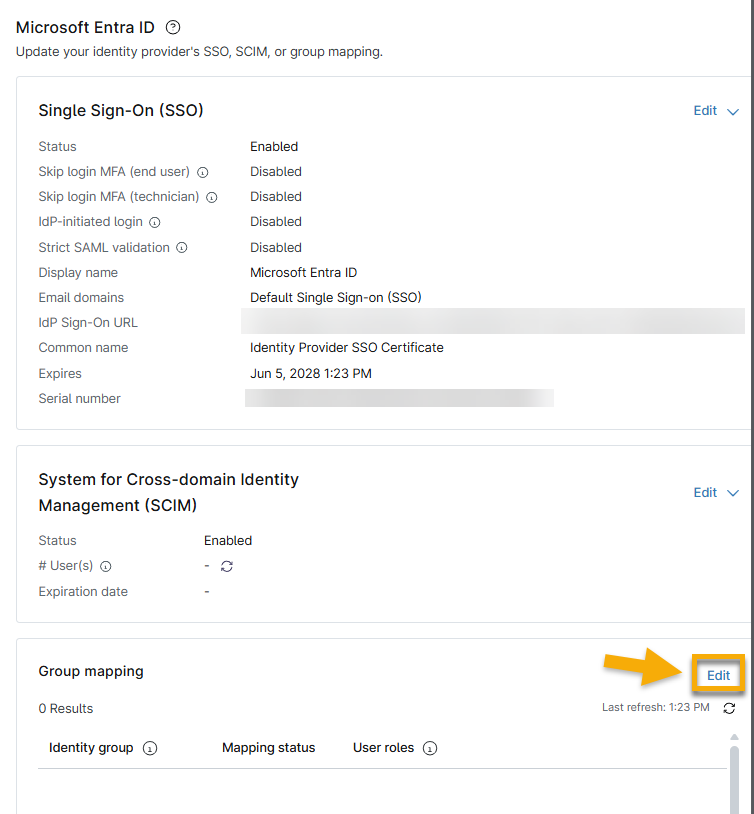Select the 'Jun 5, 2028 1:23 PM' expiry value
The height and width of the screenshot is (814, 754).
click(x=311, y=373)
